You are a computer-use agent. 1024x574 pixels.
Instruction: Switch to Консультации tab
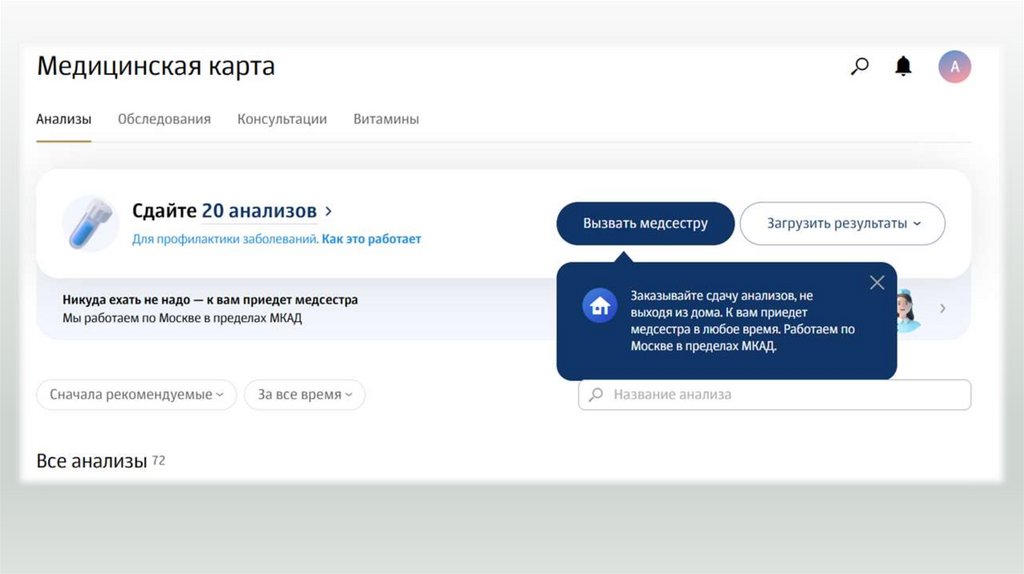pos(282,120)
